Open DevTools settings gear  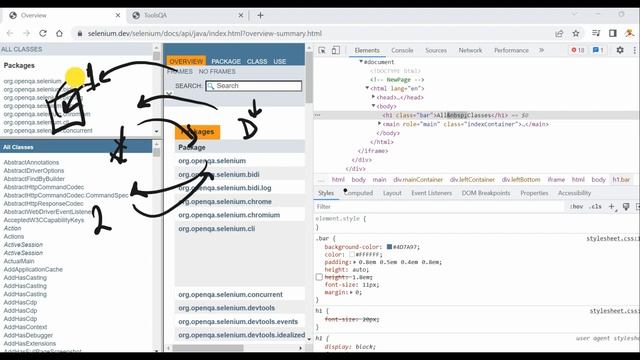[x=620, y=50]
